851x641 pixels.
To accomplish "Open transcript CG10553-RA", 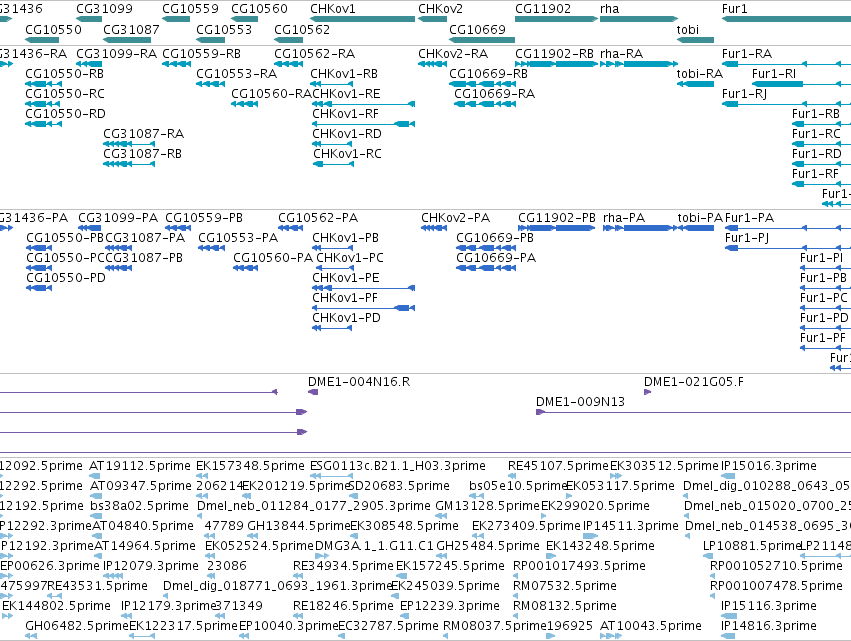I will (x=236, y=74).
